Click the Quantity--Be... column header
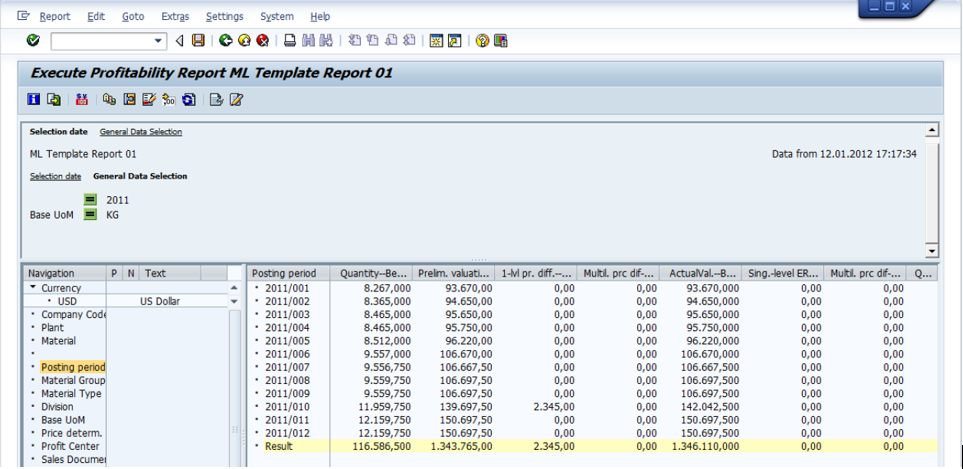 [371, 273]
